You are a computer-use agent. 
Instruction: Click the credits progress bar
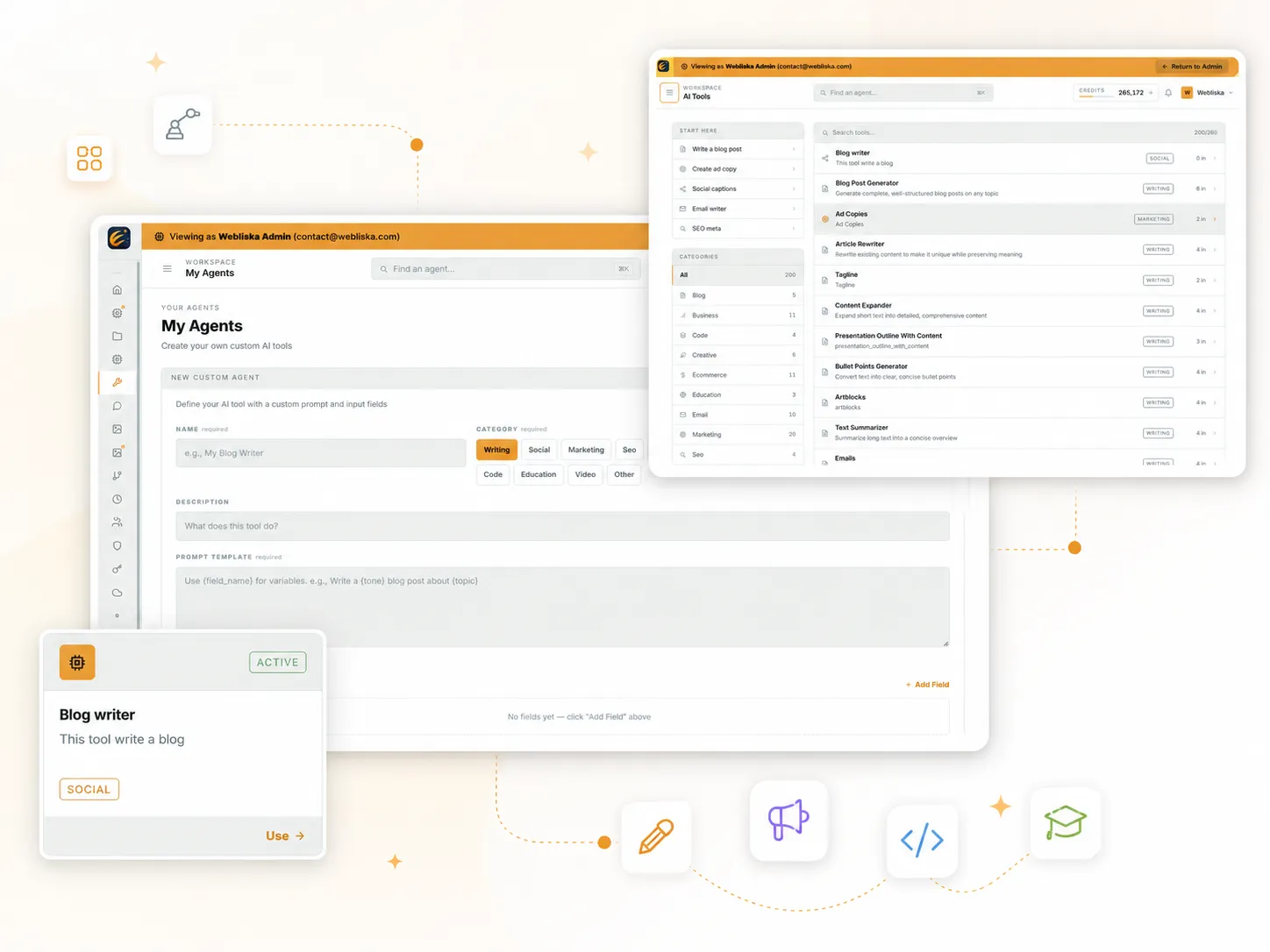tap(1095, 96)
